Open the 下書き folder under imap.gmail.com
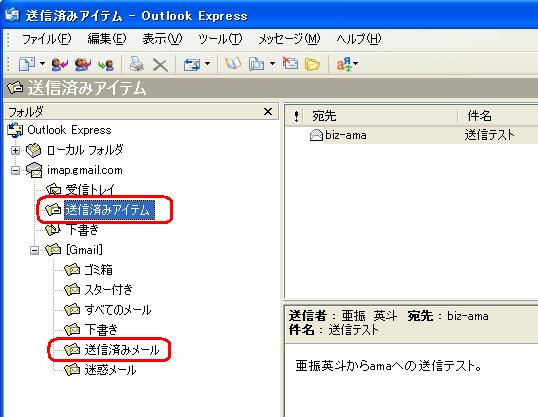This screenshot has height=417, width=538. [x=82, y=230]
